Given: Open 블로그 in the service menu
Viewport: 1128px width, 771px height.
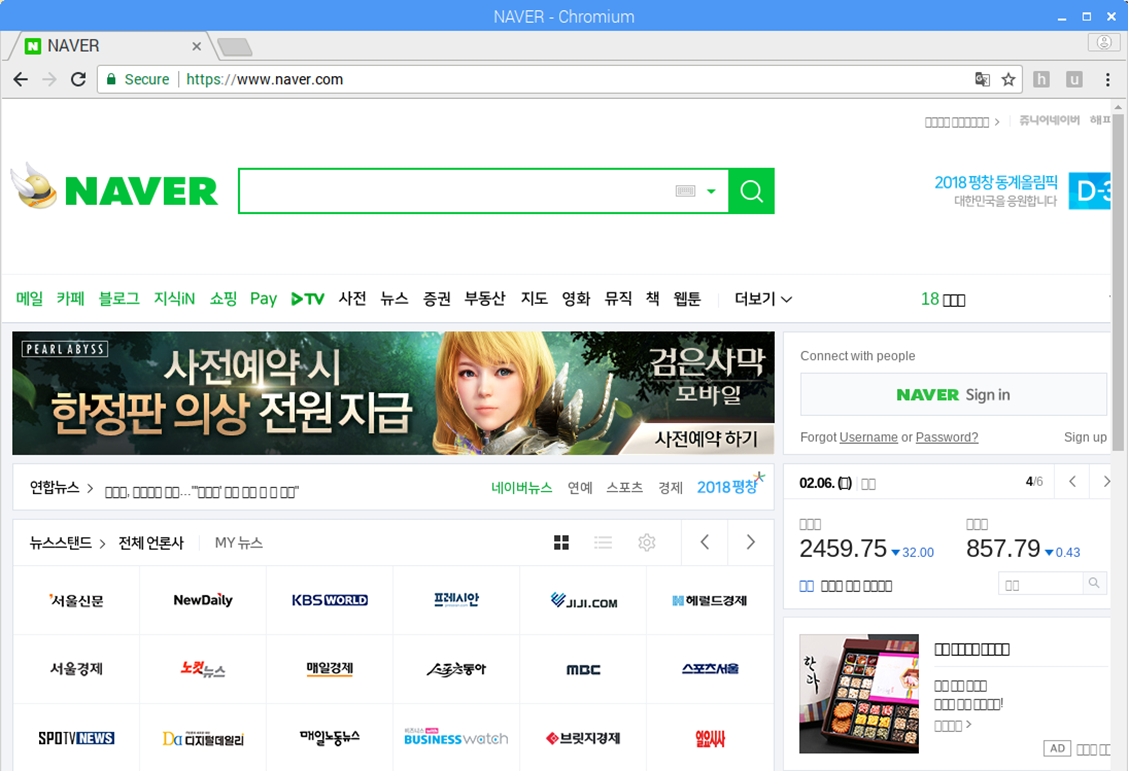Looking at the screenshot, I should [119, 298].
